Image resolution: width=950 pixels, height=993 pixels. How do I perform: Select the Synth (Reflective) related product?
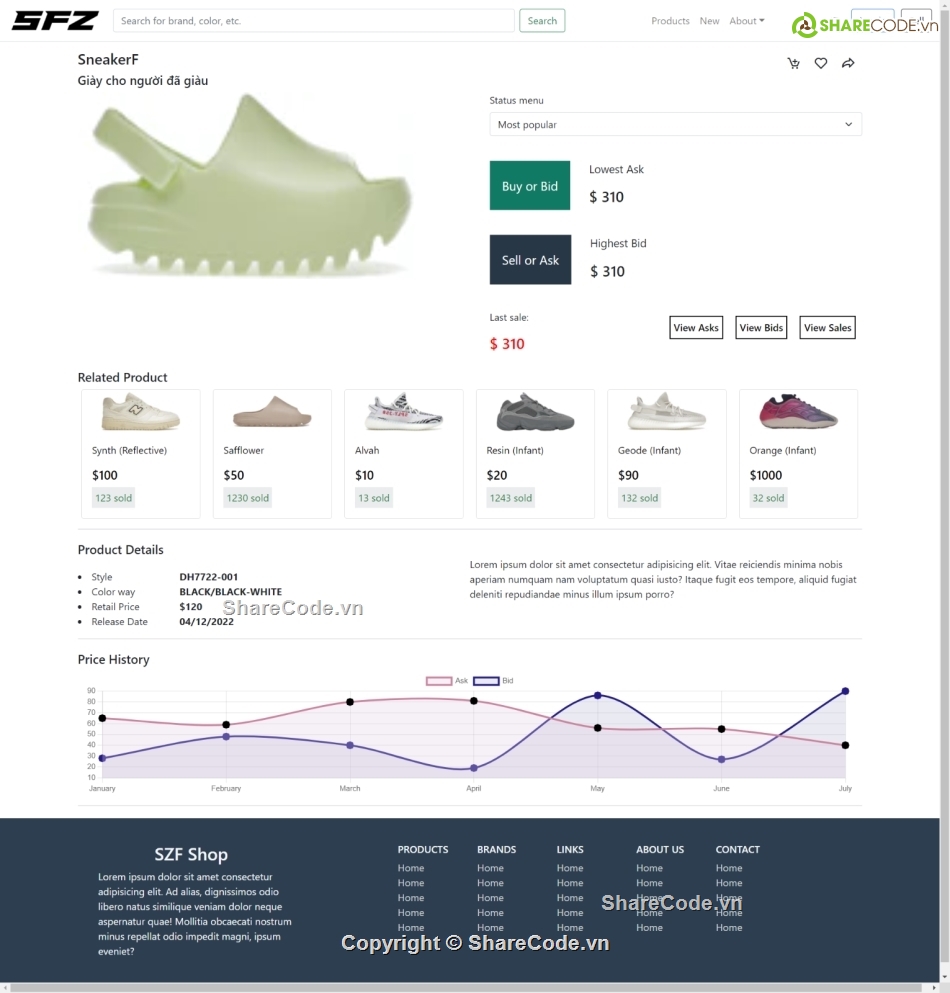[x=141, y=453]
